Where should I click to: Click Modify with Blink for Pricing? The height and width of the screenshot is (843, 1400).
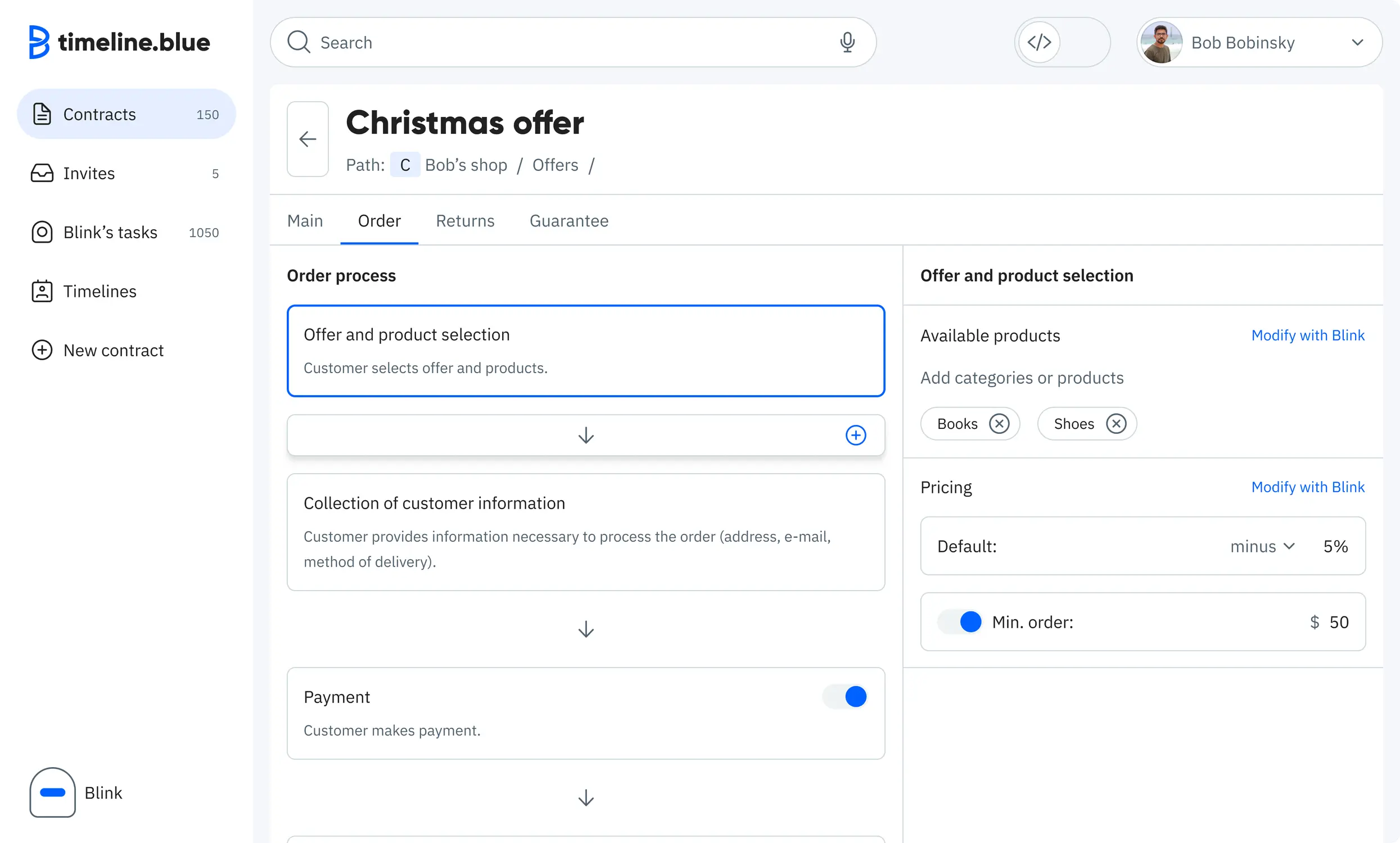tap(1307, 487)
